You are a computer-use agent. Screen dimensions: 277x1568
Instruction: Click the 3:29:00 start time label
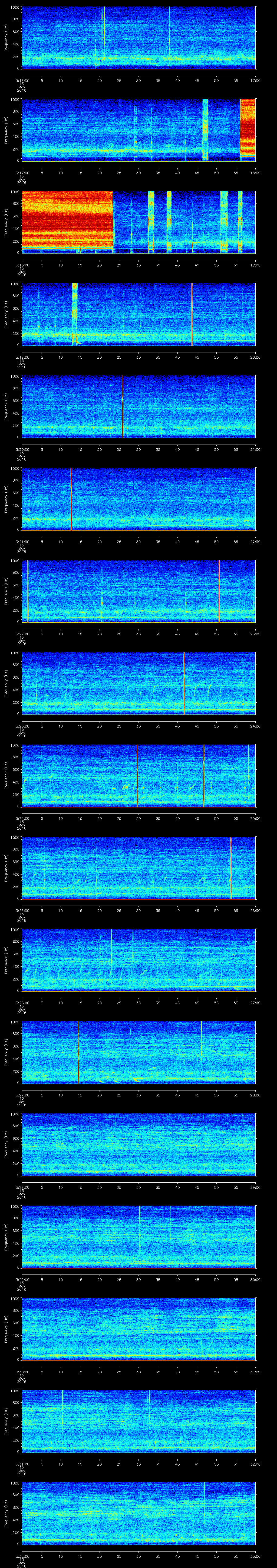coord(22,1279)
